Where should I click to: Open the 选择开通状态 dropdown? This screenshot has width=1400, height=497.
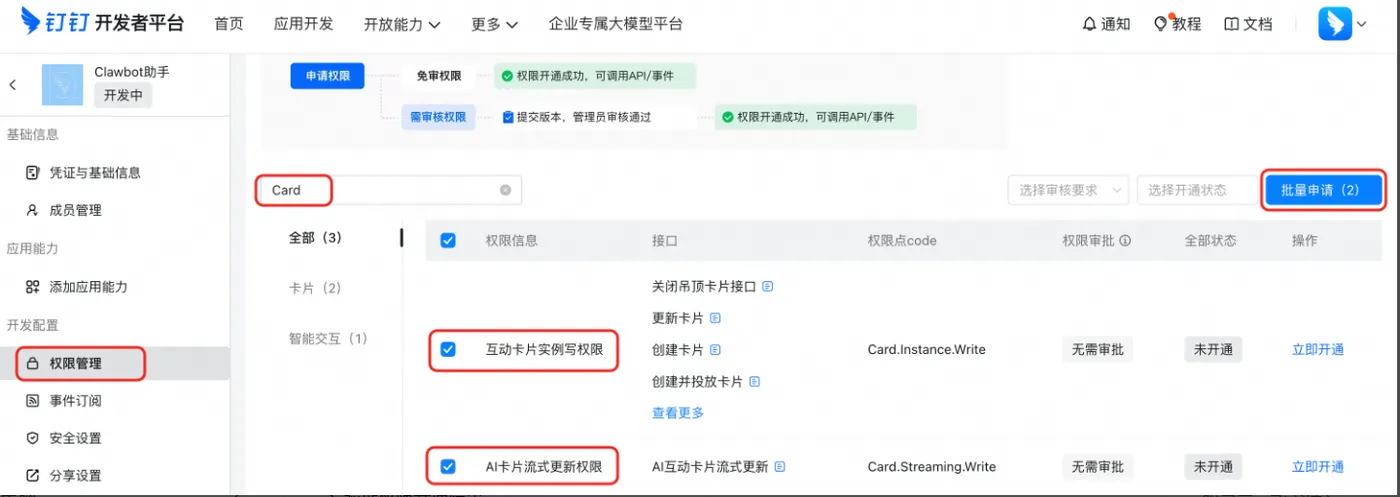(1196, 190)
